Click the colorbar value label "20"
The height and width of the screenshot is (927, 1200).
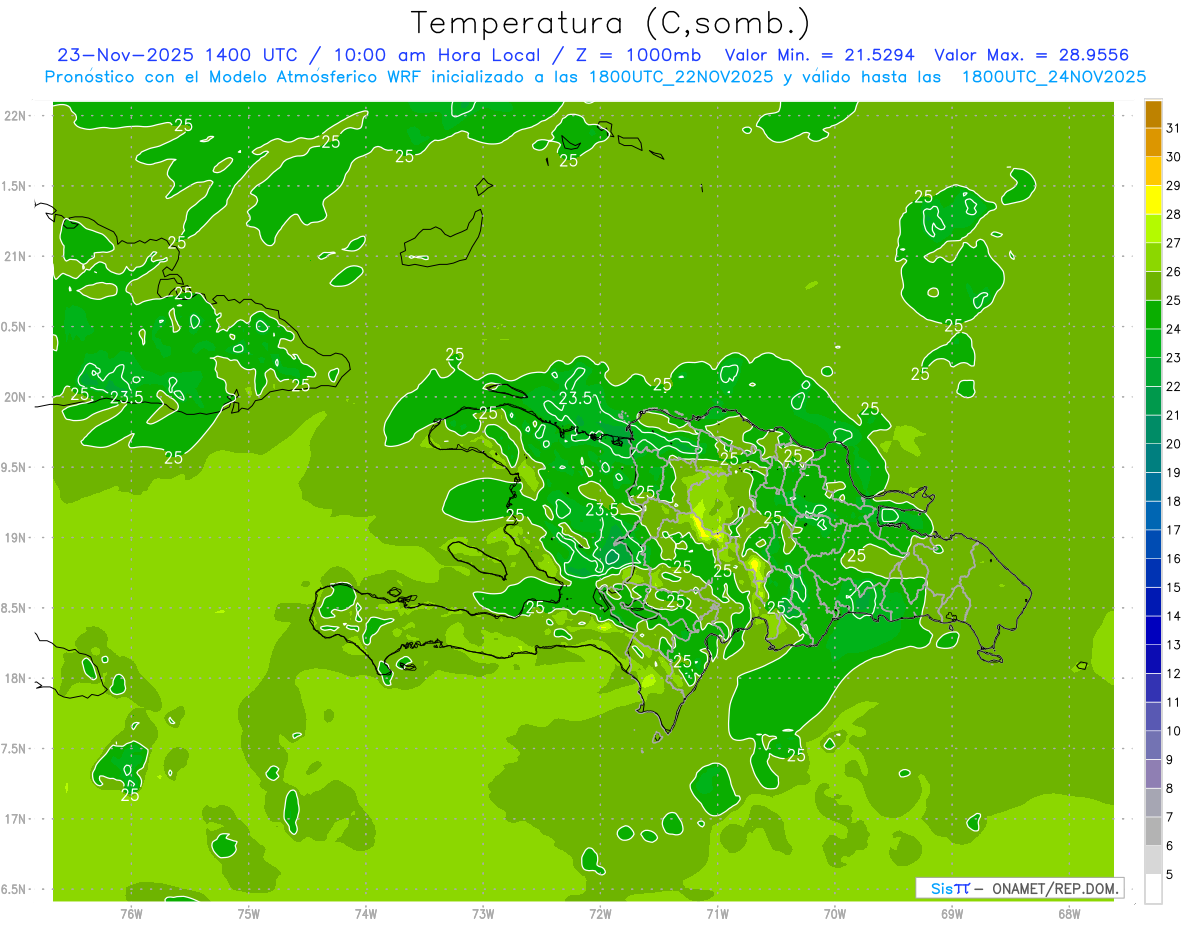point(1174,444)
